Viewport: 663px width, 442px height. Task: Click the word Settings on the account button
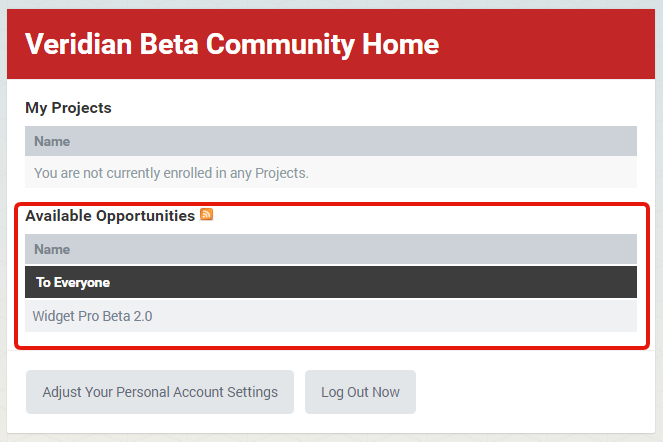[252, 392]
